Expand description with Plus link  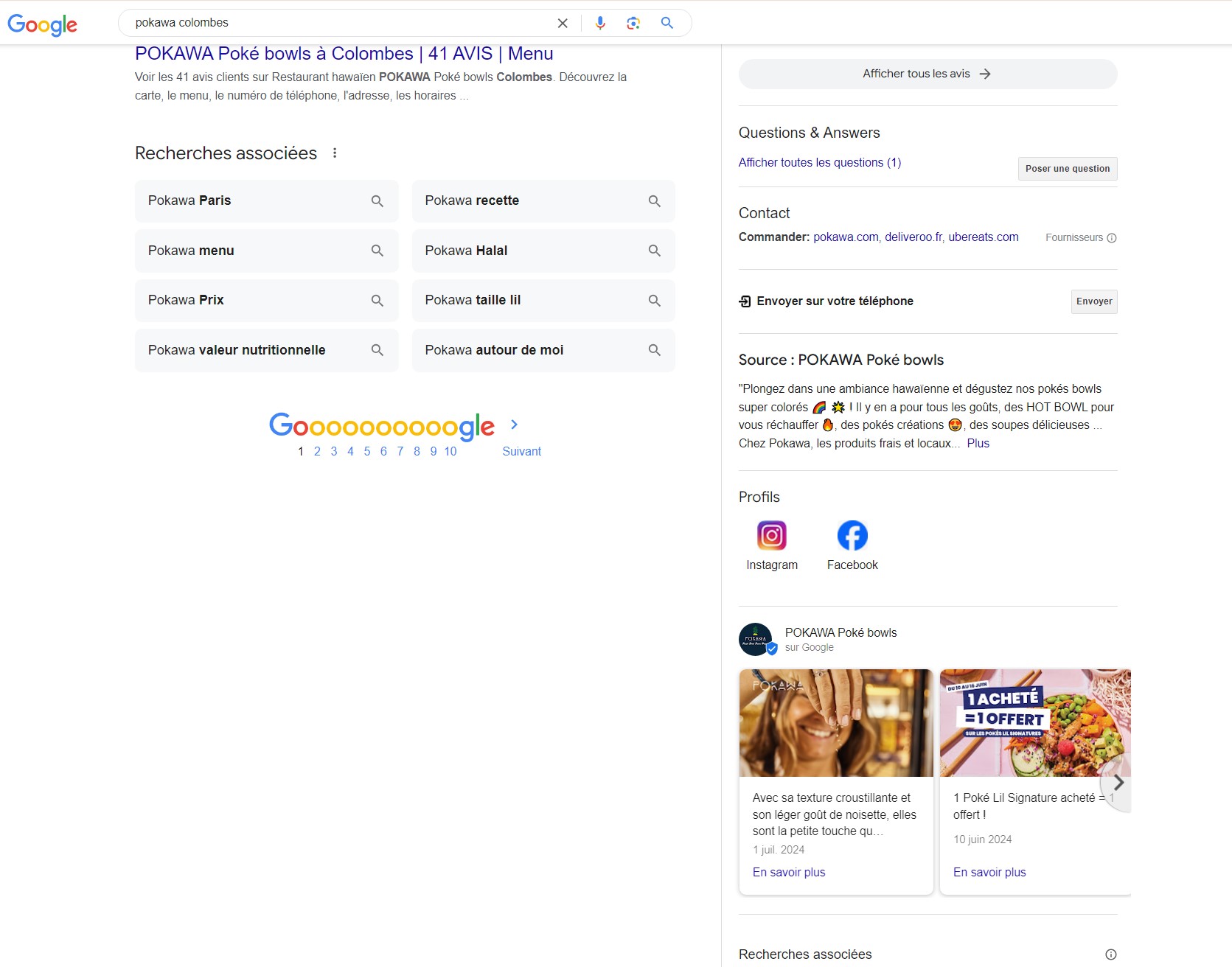pos(978,443)
